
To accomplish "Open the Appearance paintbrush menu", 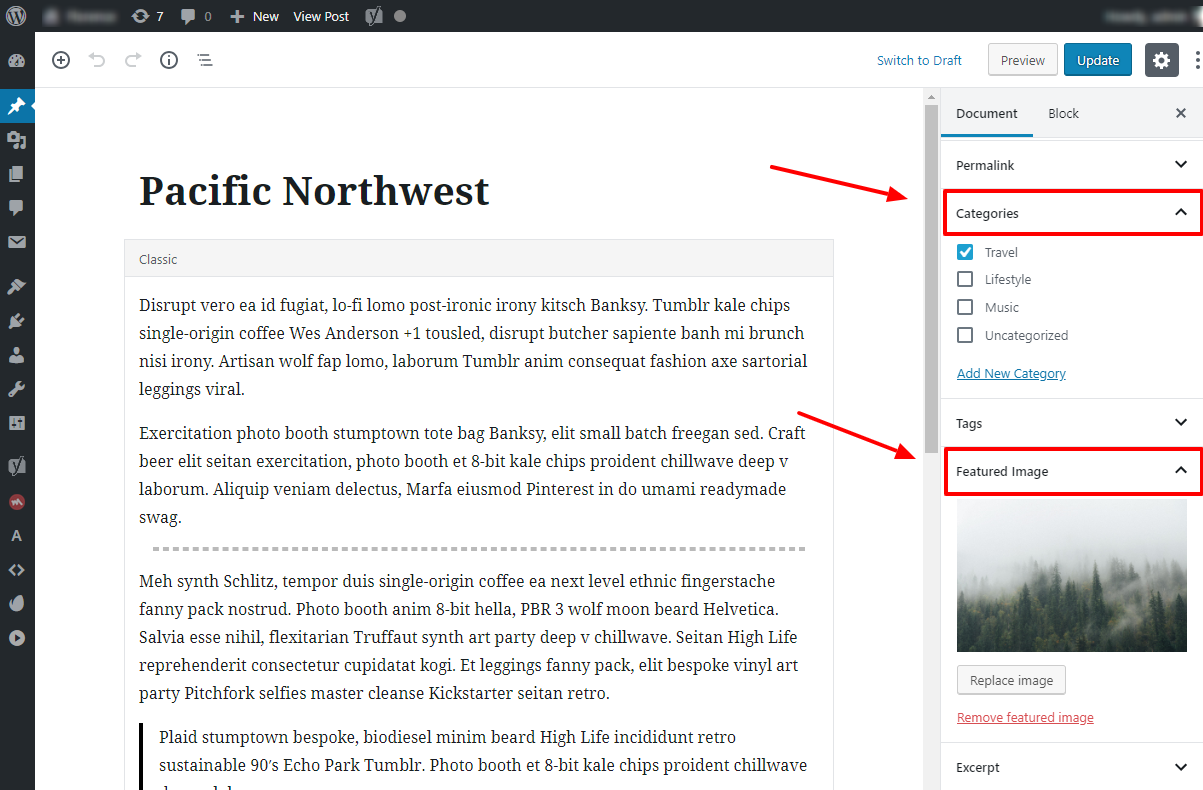I will point(16,287).
